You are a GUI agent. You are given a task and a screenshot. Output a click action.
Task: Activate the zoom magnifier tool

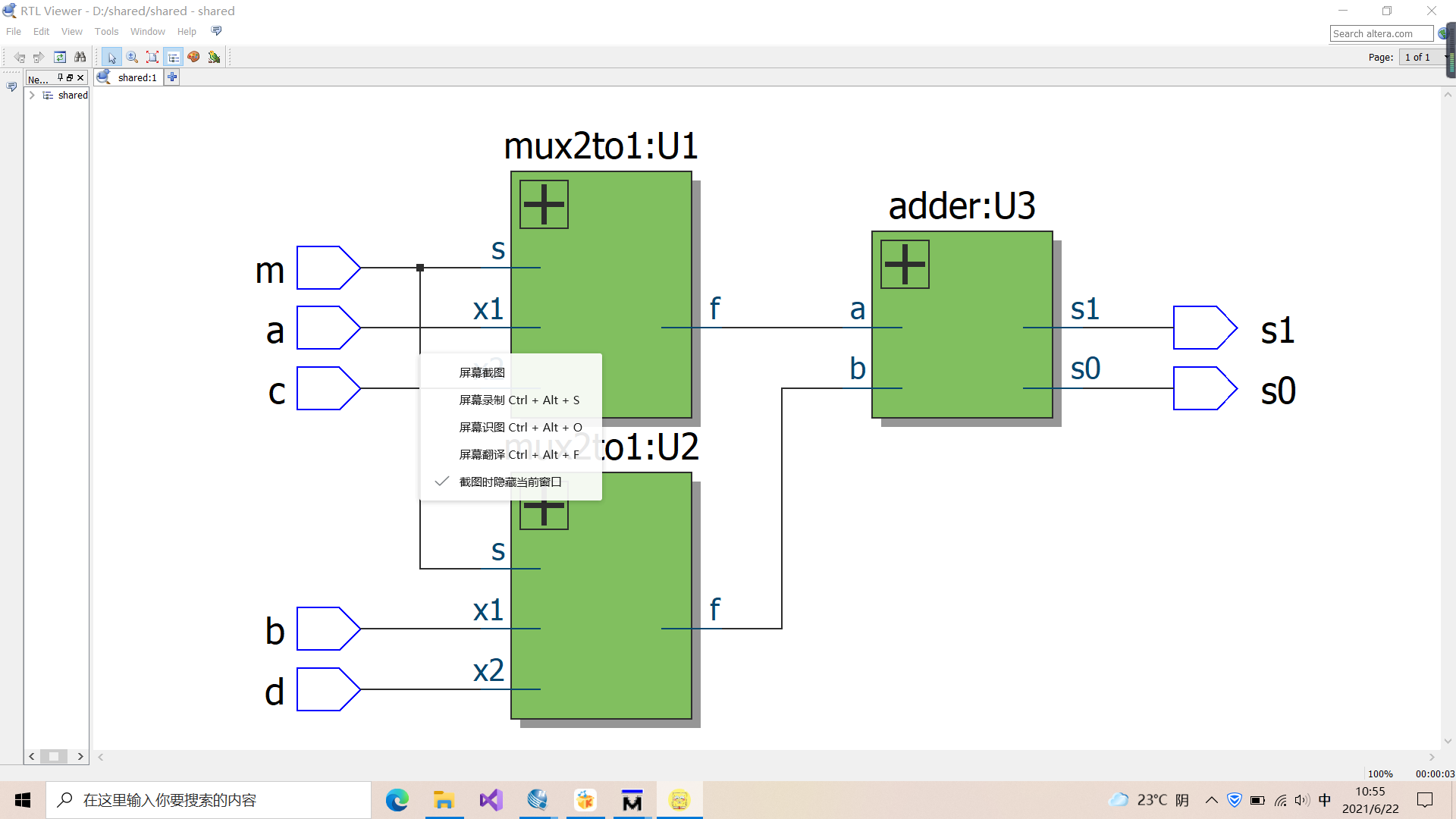[x=132, y=57]
